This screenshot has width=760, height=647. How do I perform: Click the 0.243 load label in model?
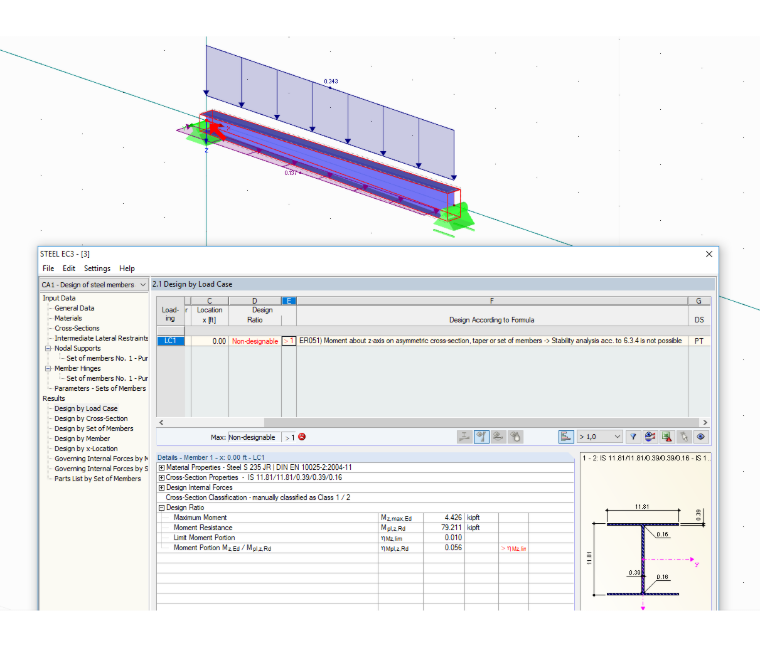coord(331,81)
